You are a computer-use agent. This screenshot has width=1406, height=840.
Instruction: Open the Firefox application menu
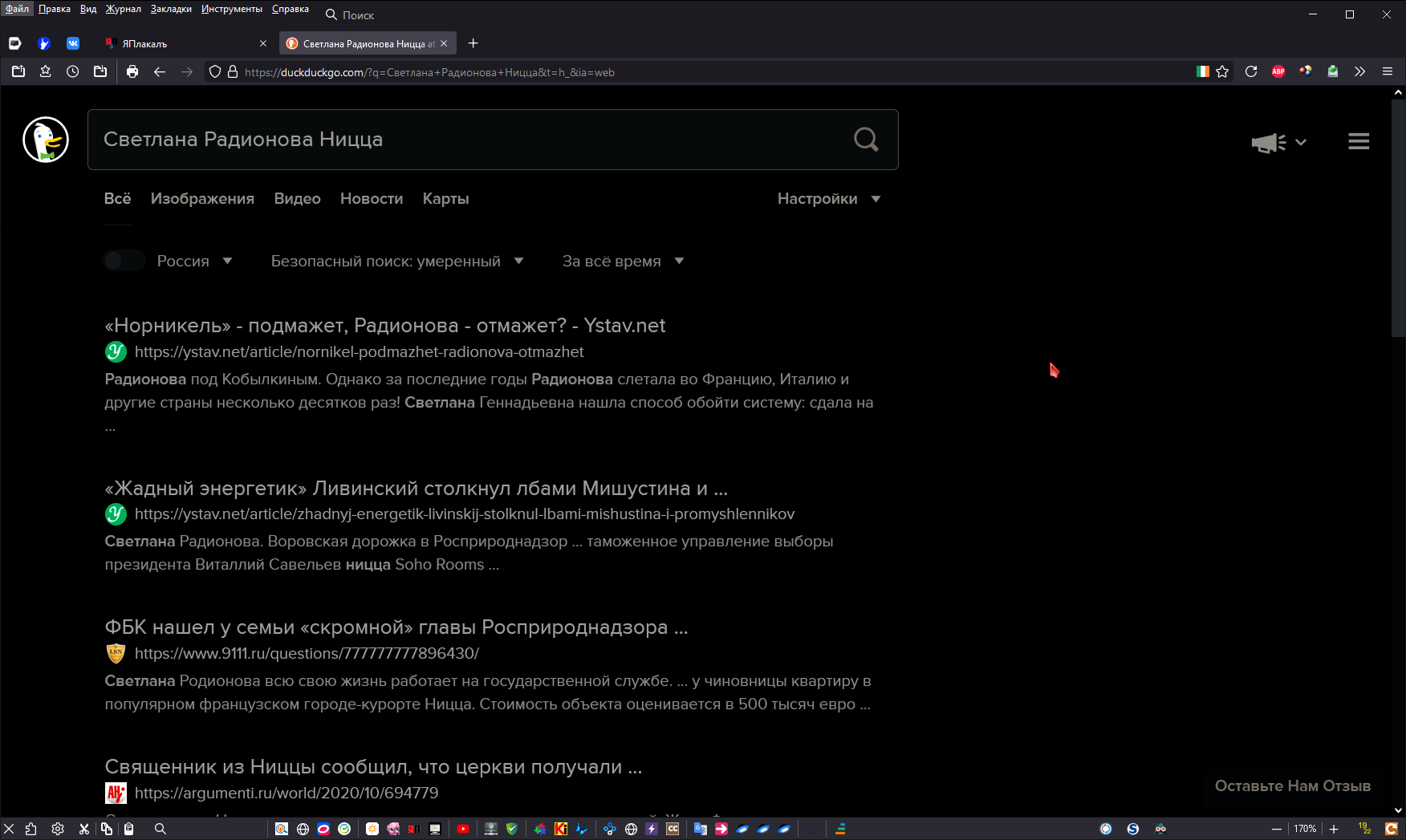pos(1387,71)
